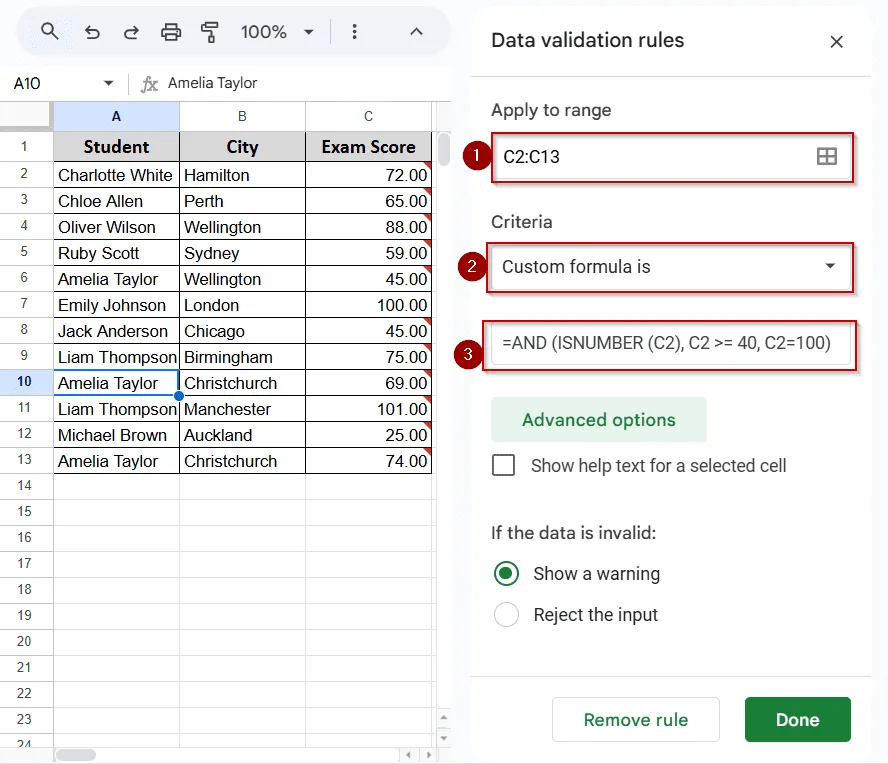The image size is (888, 764).
Task: Click the Sydney city cell
Action: tap(242, 253)
